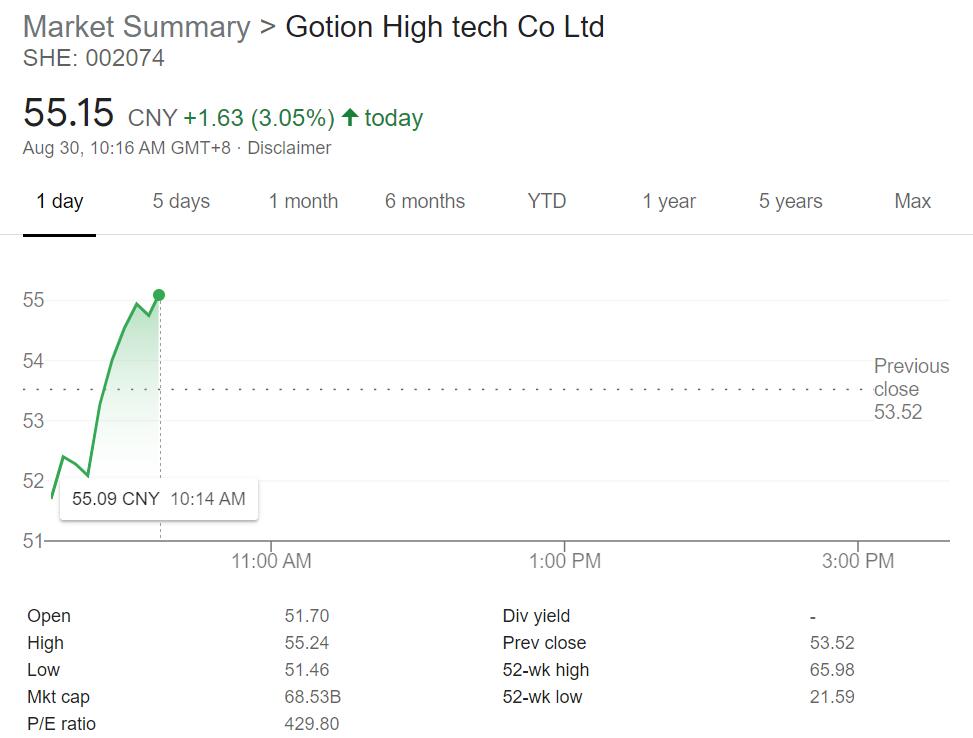Click the dotted previous close line on chart

point(500,388)
